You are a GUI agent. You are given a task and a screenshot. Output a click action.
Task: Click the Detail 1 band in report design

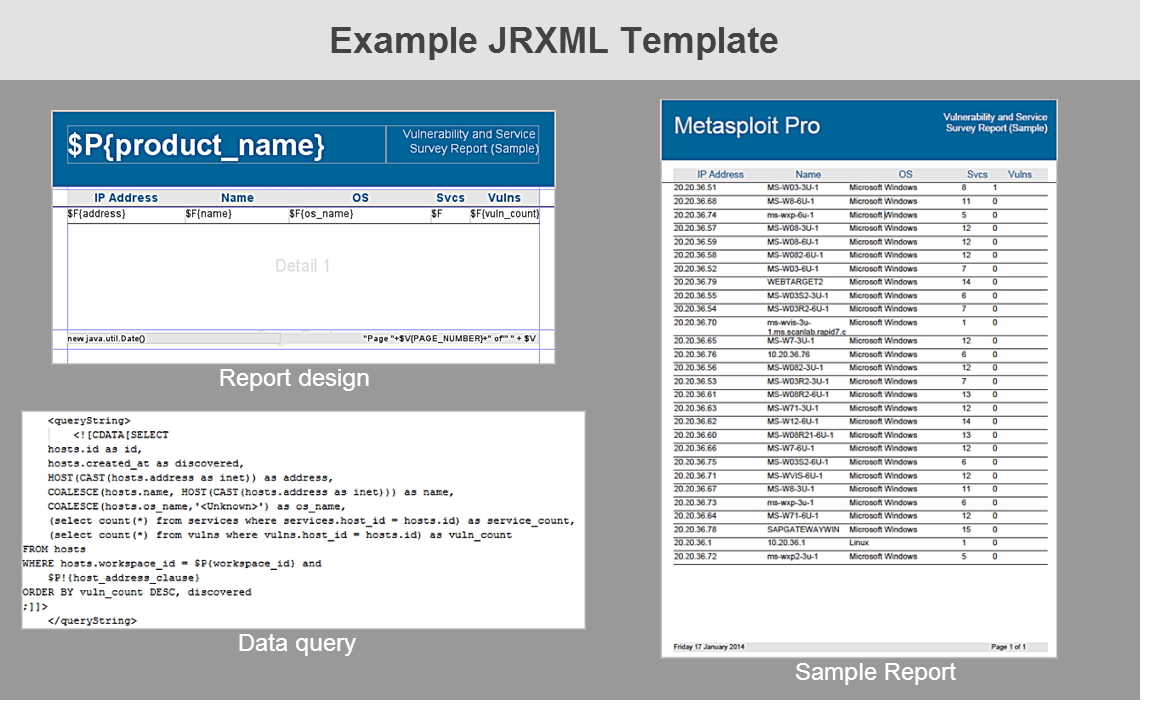tap(302, 266)
